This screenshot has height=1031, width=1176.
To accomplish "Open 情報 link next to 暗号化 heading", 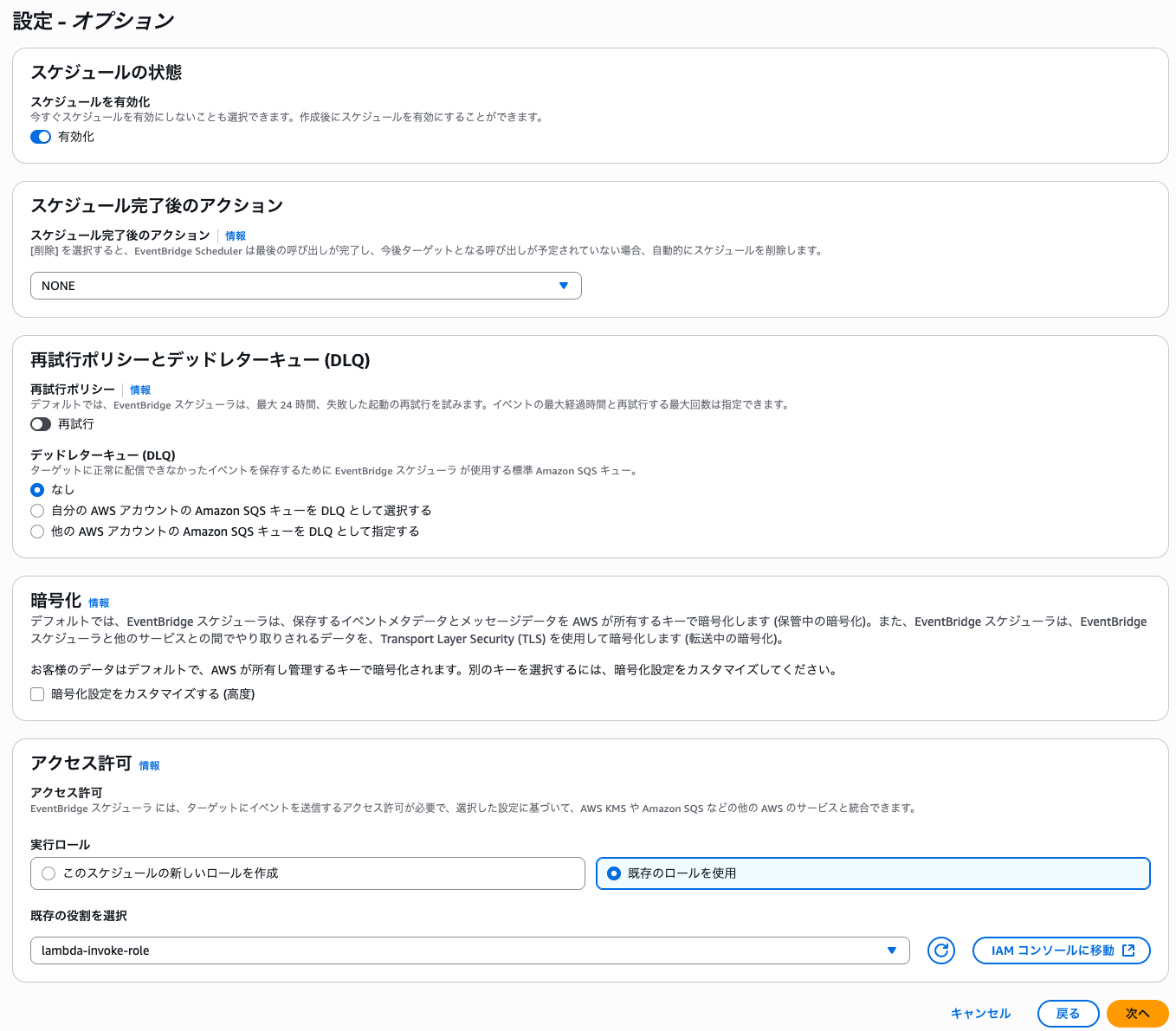I will click(99, 602).
